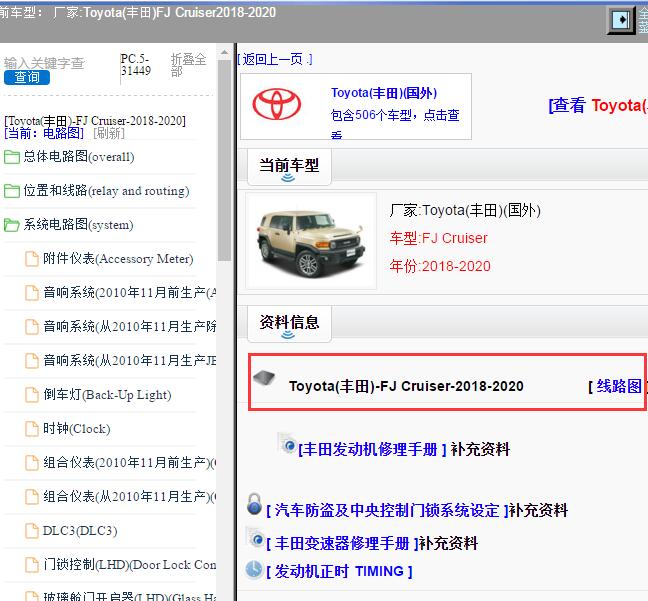Open the Toyota(丰田)(国外) link
Viewport: 648px width, 601px height.
tap(384, 93)
